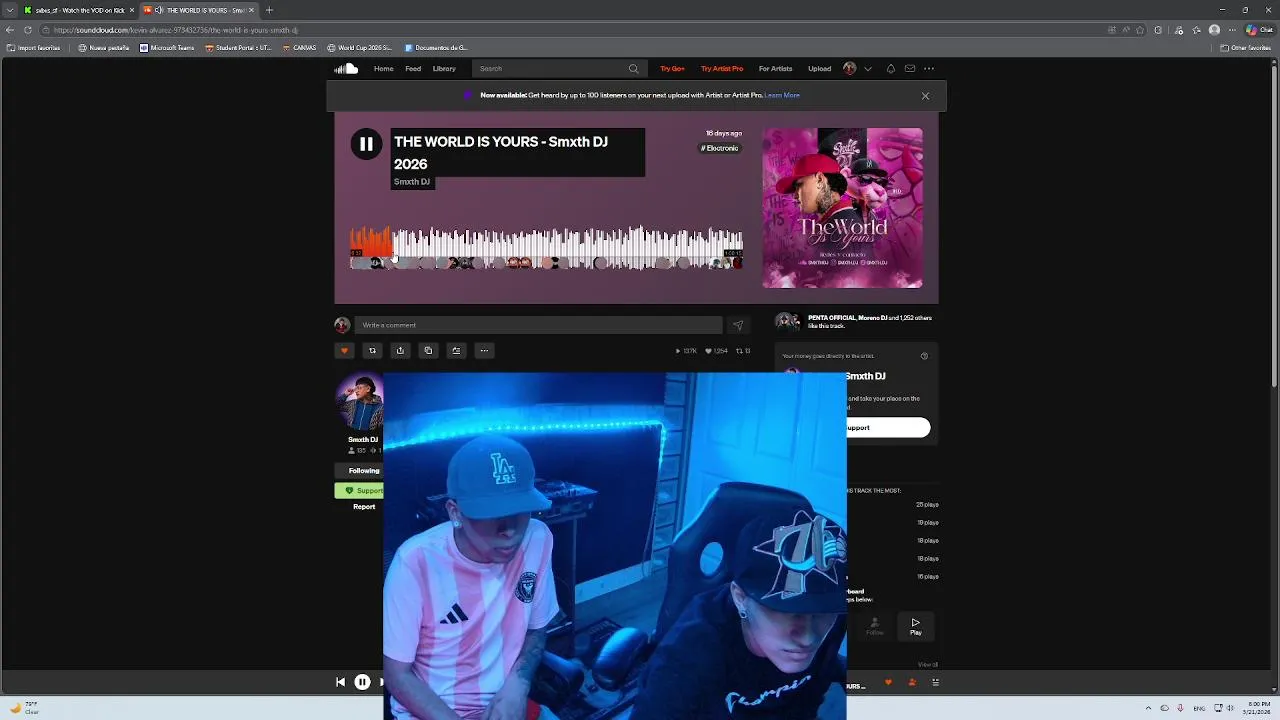Open PENTA OFFICIAL likers text
1280x720 pixels.
click(x=832, y=318)
